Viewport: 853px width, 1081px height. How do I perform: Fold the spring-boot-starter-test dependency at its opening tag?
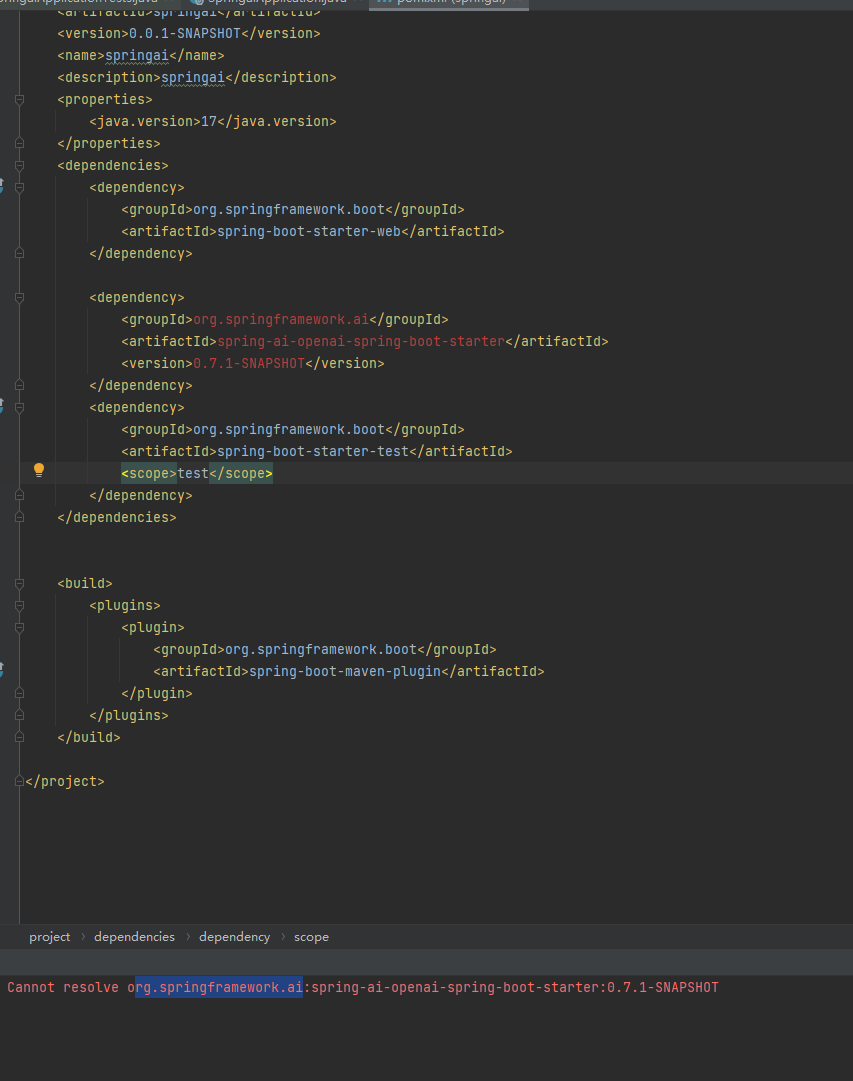point(19,407)
